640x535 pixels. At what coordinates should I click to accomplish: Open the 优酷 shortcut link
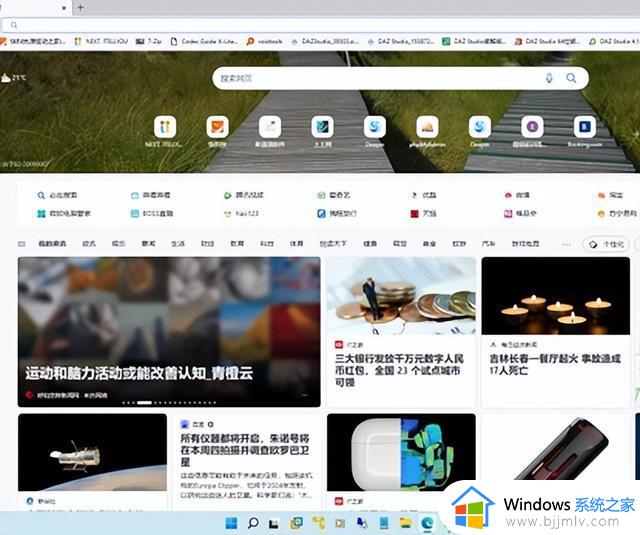423,195
